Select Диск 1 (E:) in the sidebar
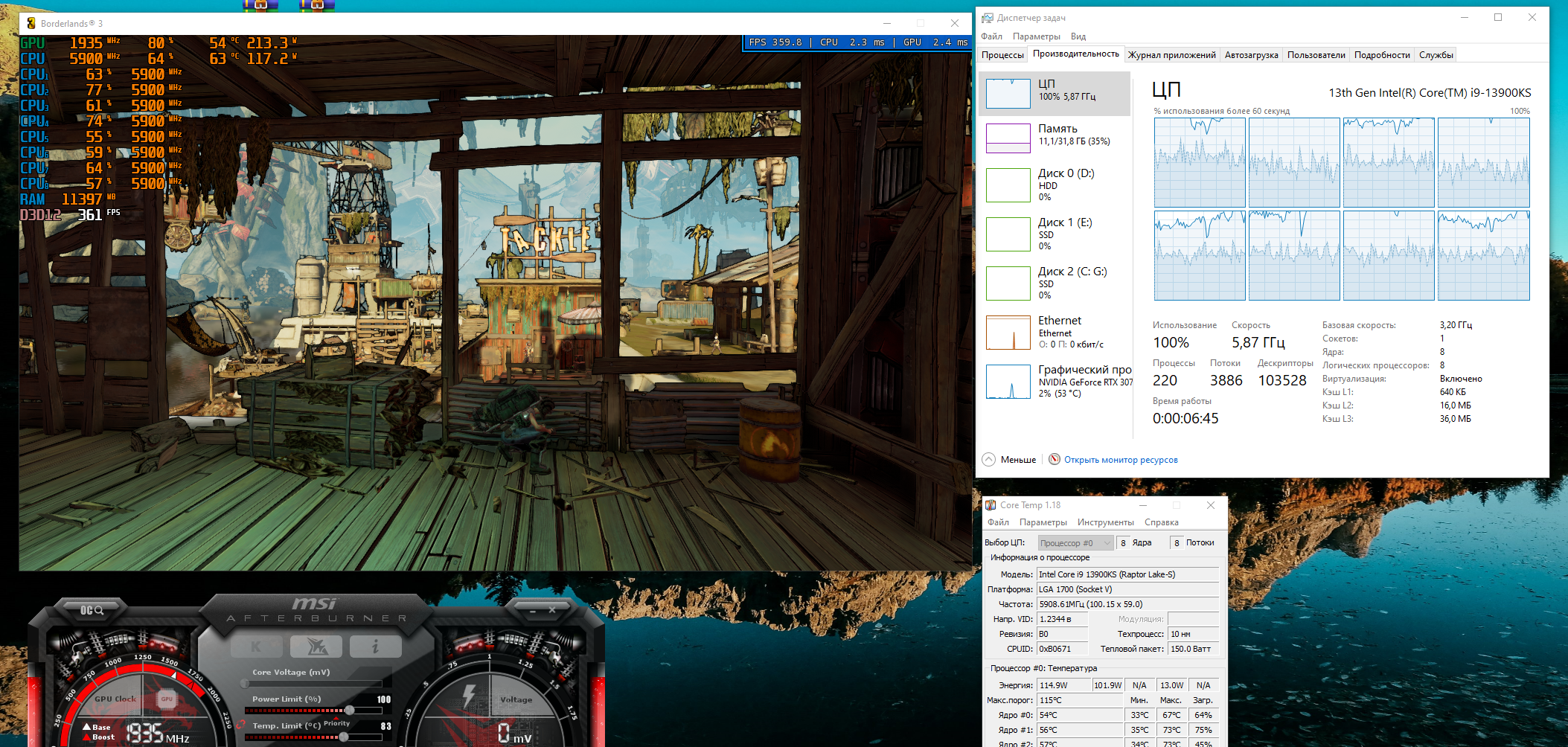This screenshot has width=1568, height=747. click(1055, 234)
